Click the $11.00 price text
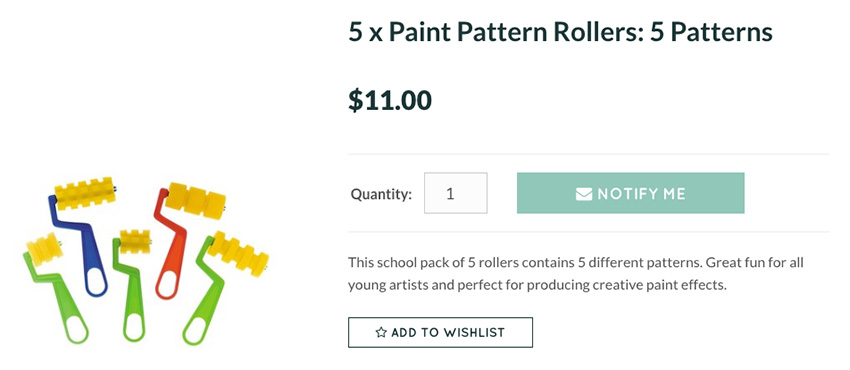 point(390,100)
